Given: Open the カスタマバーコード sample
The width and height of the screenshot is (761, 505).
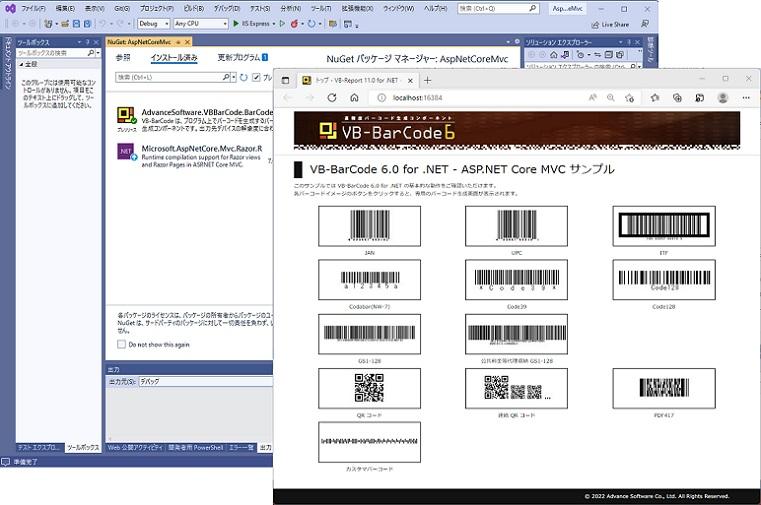Looking at the screenshot, I should [x=369, y=442].
